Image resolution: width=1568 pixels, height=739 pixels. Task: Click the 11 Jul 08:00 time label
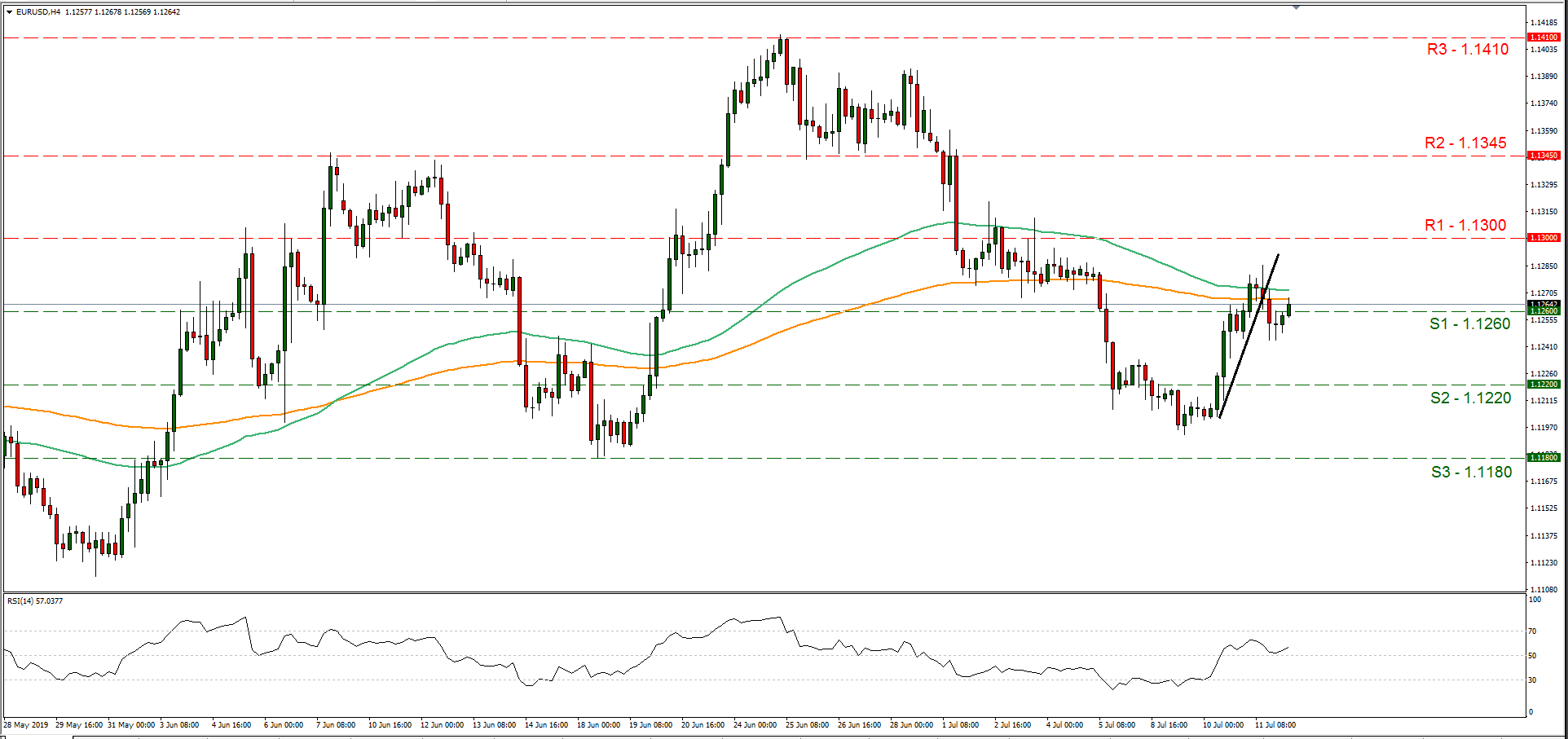point(1275,725)
